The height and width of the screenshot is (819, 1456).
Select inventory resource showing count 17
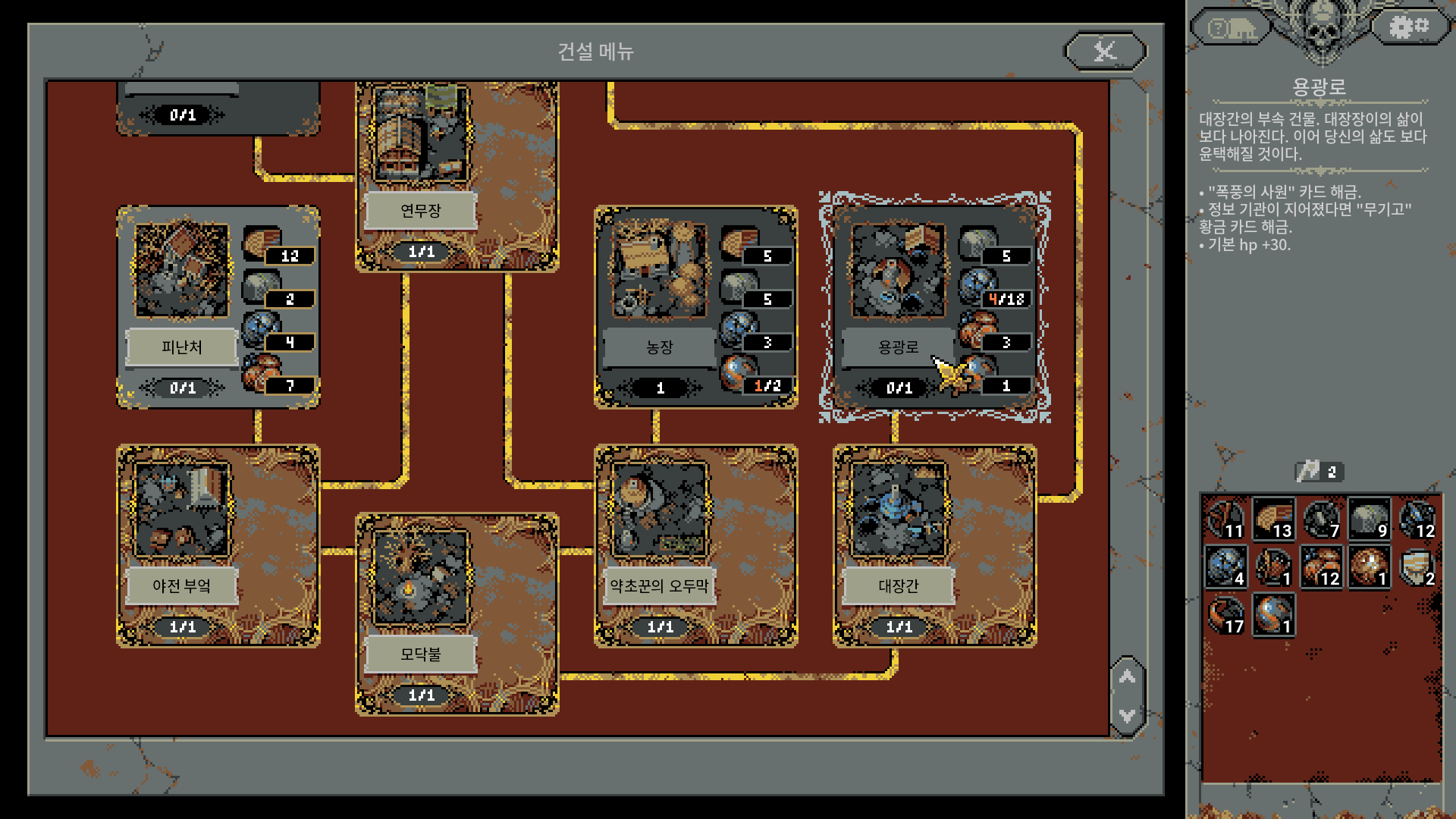pyautogui.click(x=1225, y=615)
